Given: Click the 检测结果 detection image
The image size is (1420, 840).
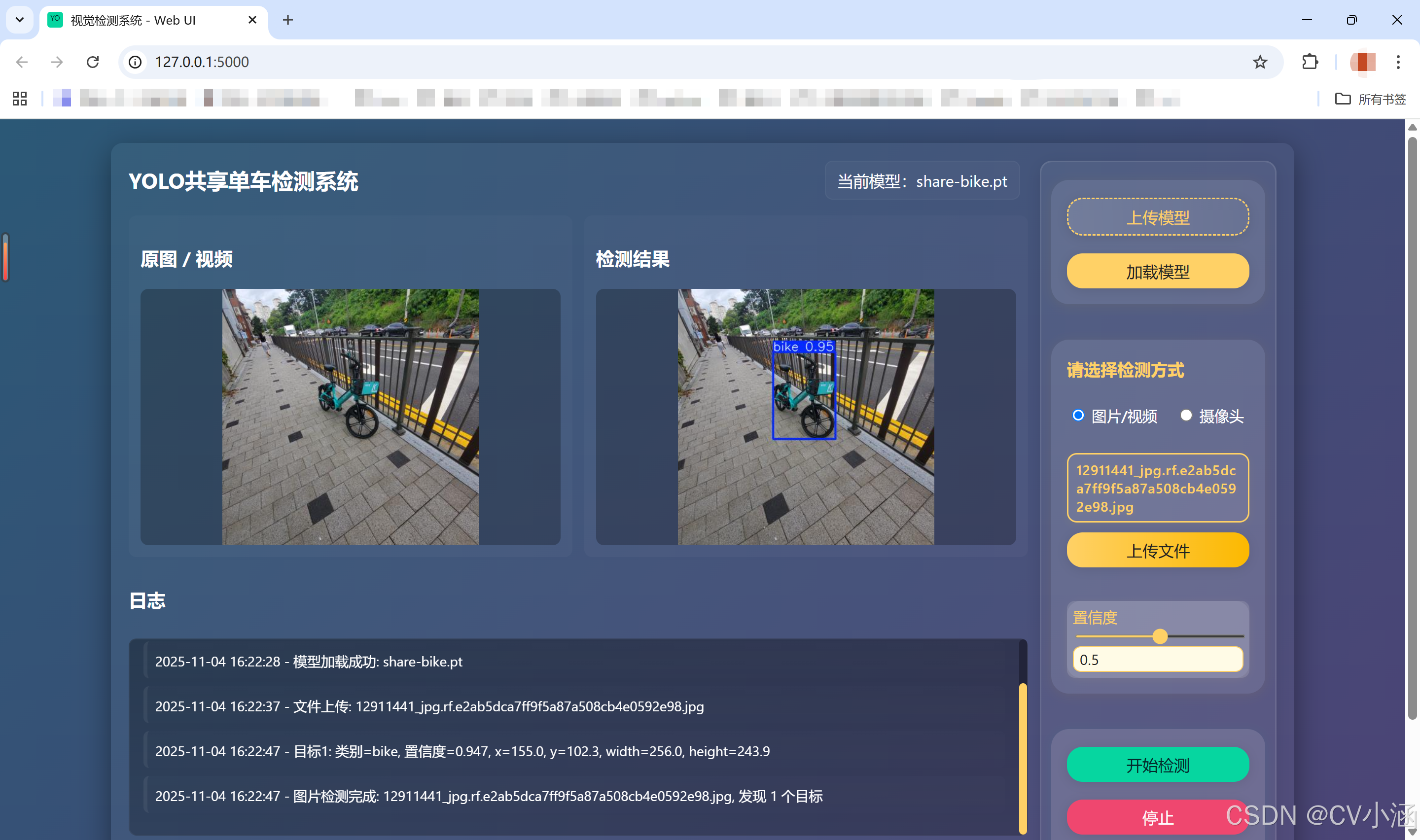Looking at the screenshot, I should [805, 417].
